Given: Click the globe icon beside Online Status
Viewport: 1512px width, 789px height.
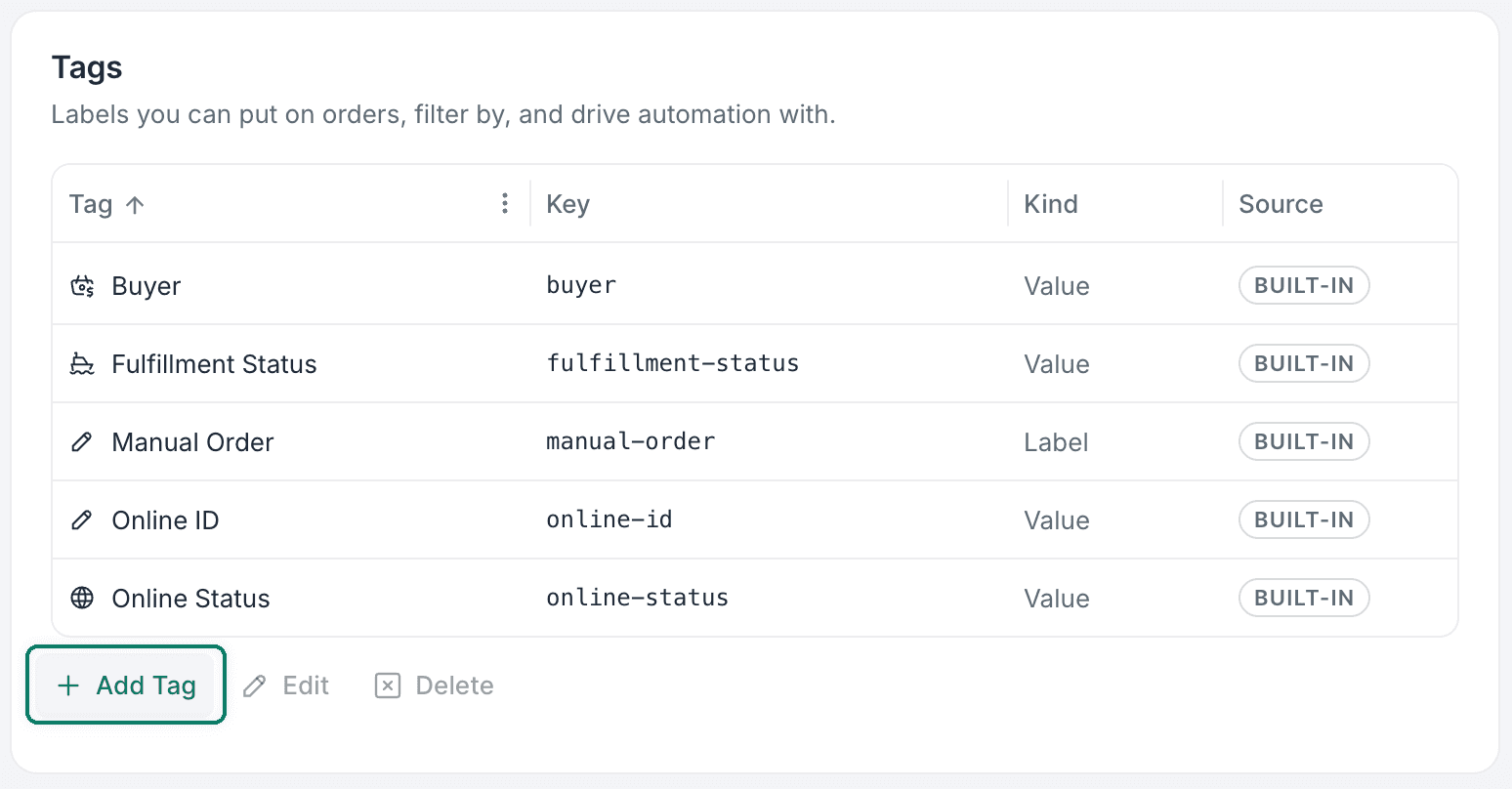Looking at the screenshot, I should tap(82, 599).
